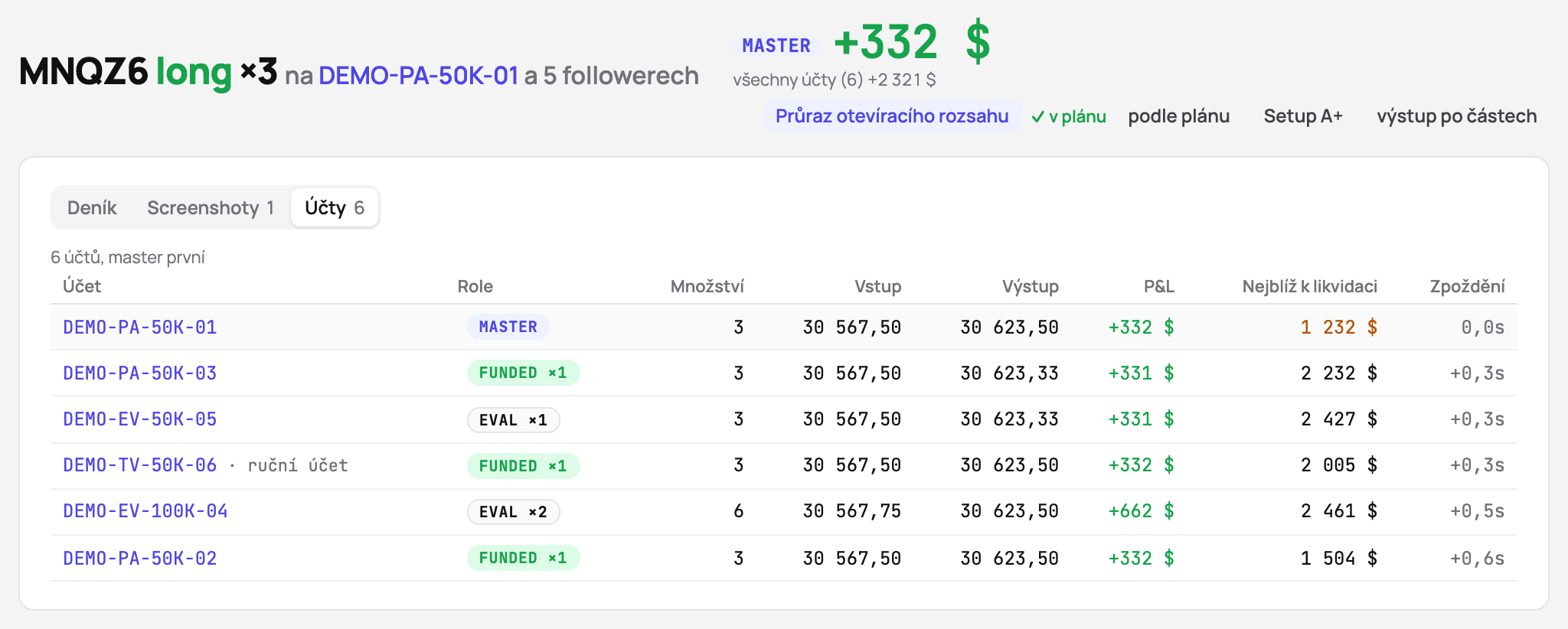1568x629 pixels.
Task: Open the DEMO-TV-50K-06 account link
Action: [x=140, y=465]
